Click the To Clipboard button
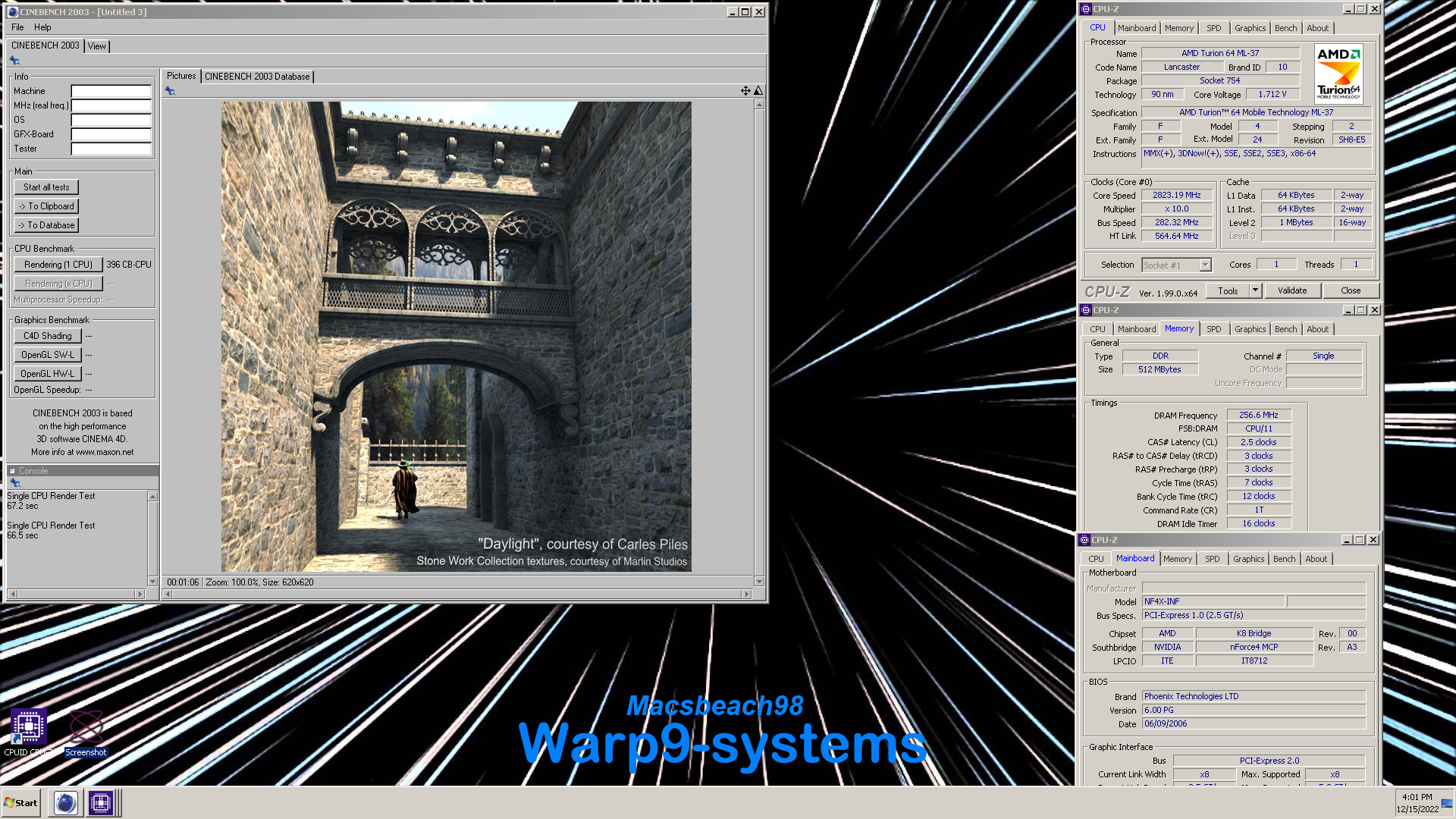This screenshot has width=1456, height=819. [46, 206]
